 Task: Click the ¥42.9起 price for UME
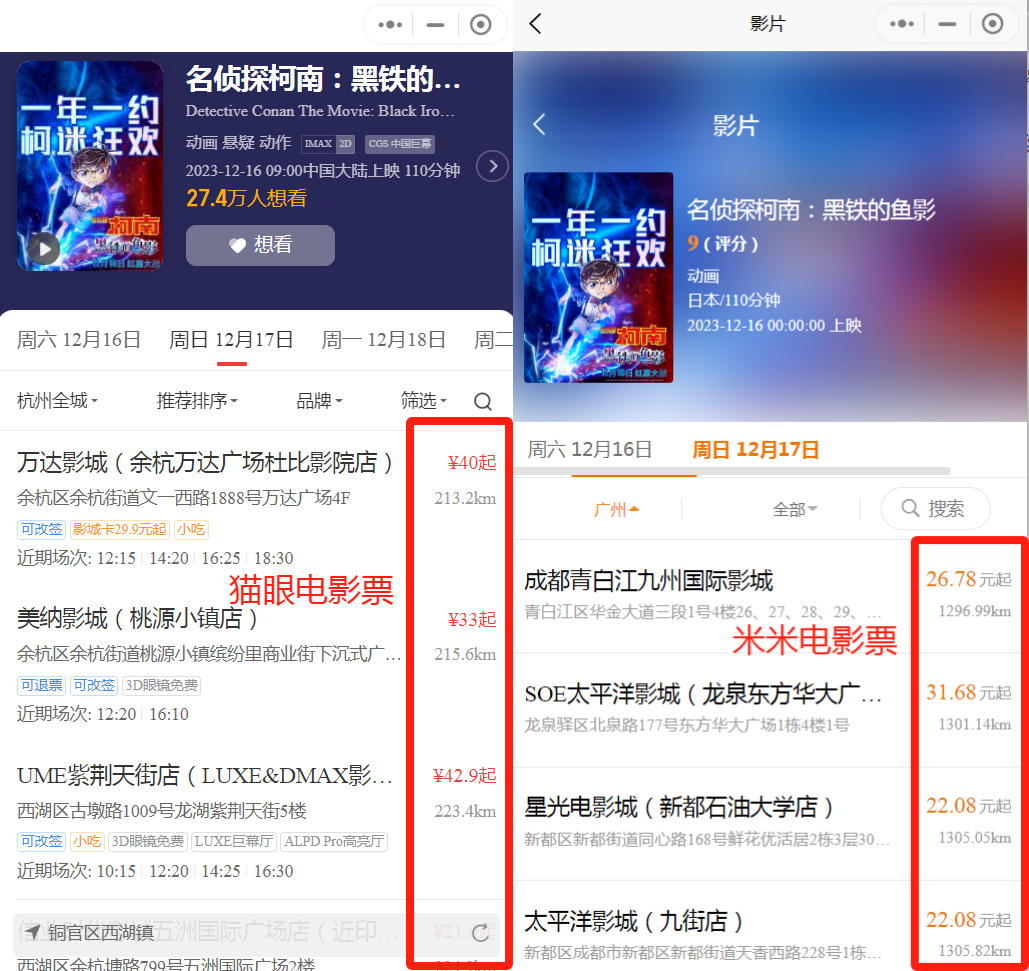(x=464, y=775)
